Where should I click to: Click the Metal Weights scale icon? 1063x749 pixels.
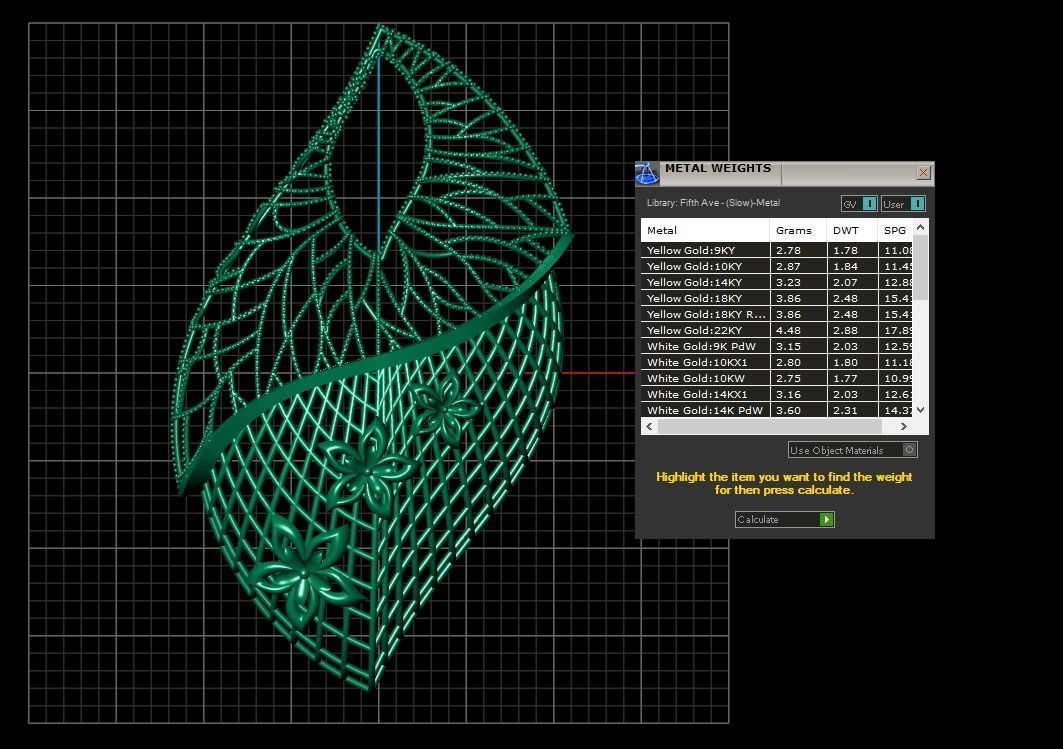(x=647, y=174)
